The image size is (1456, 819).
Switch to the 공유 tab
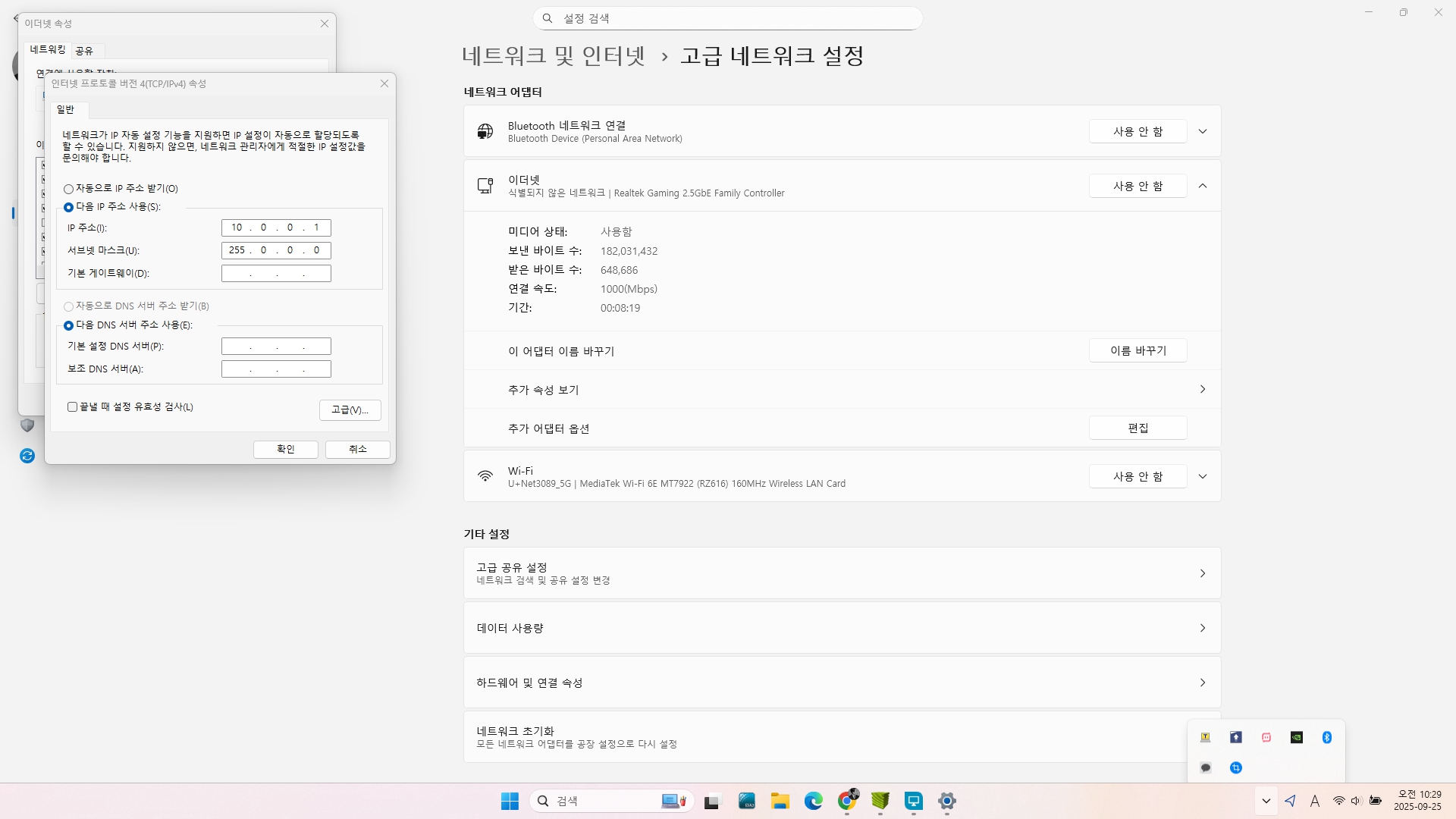coord(84,51)
